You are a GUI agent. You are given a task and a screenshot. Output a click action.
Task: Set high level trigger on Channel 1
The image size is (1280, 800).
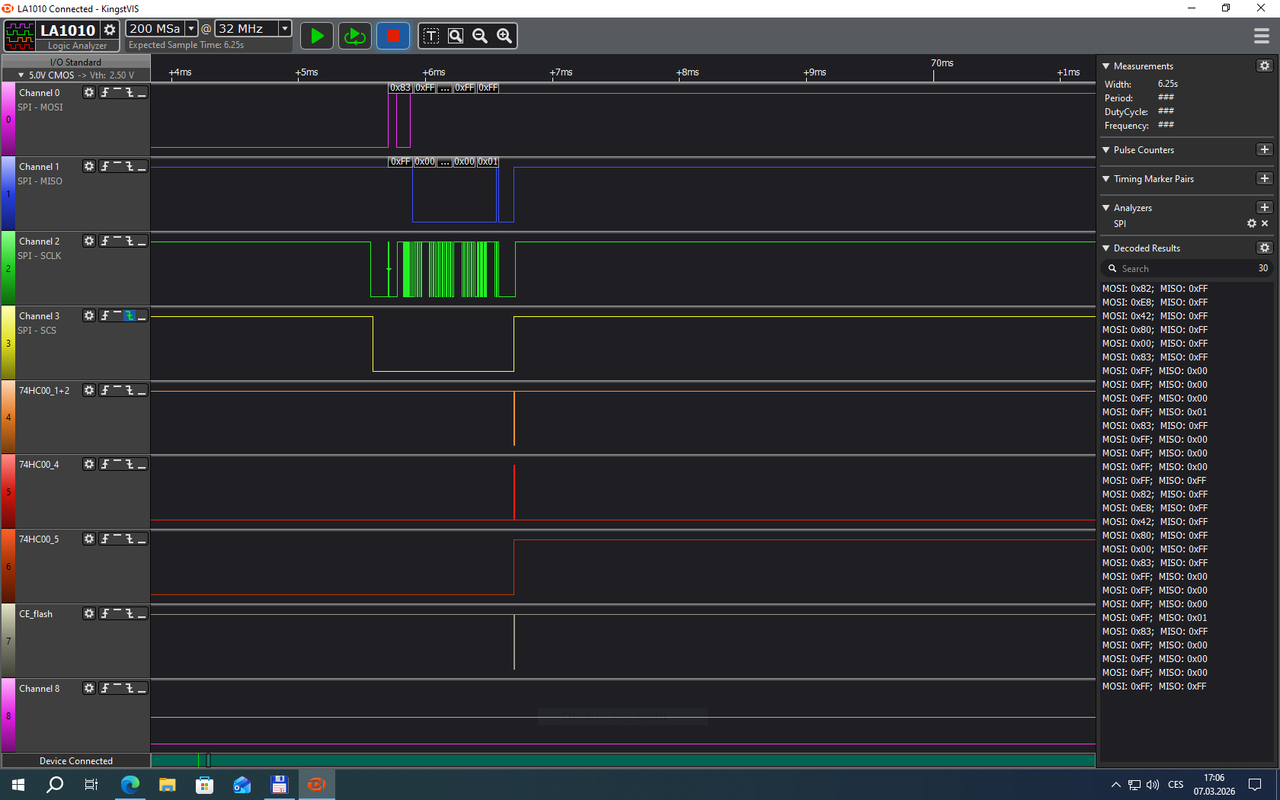(117, 166)
